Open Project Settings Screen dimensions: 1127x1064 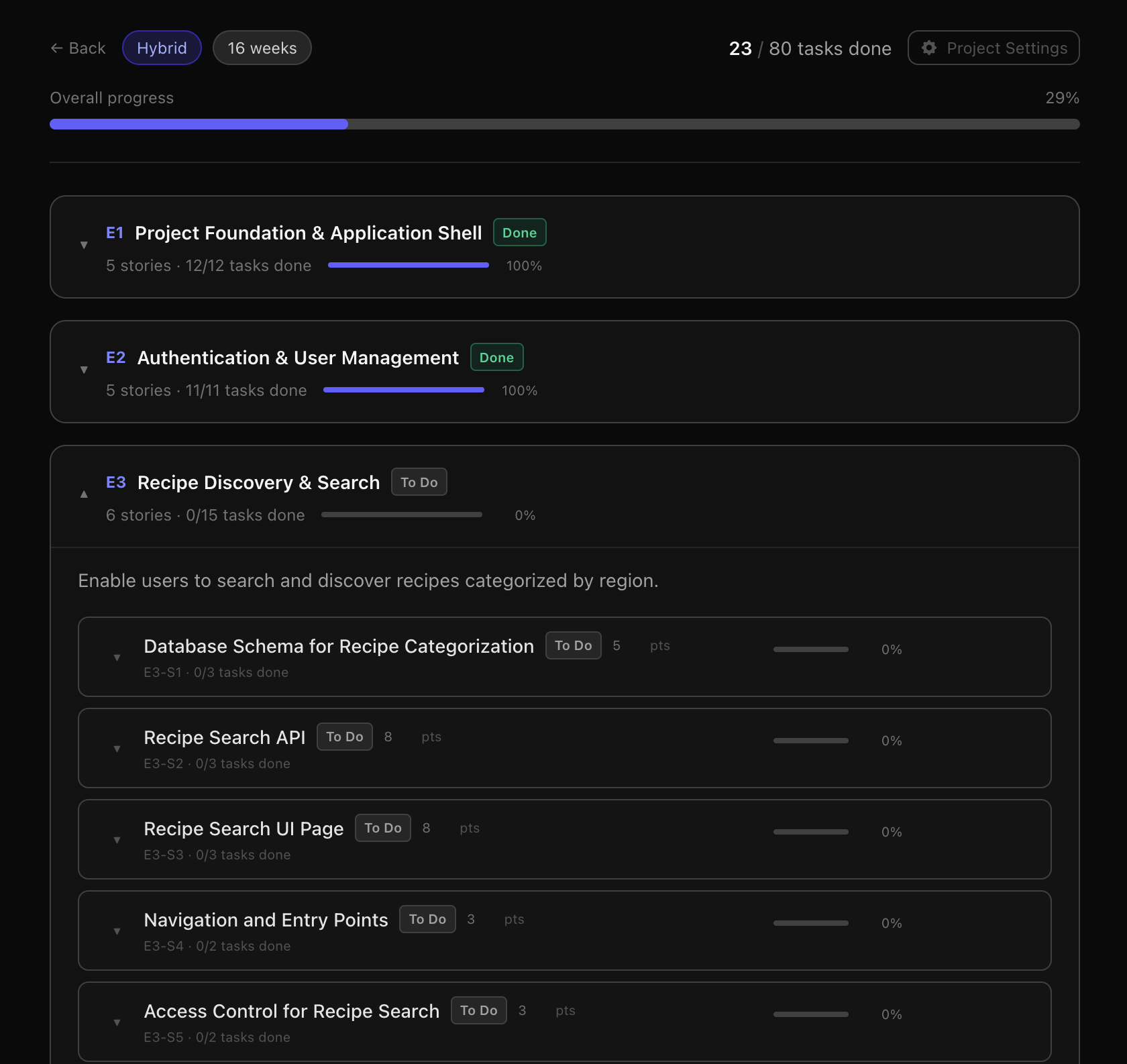[994, 48]
